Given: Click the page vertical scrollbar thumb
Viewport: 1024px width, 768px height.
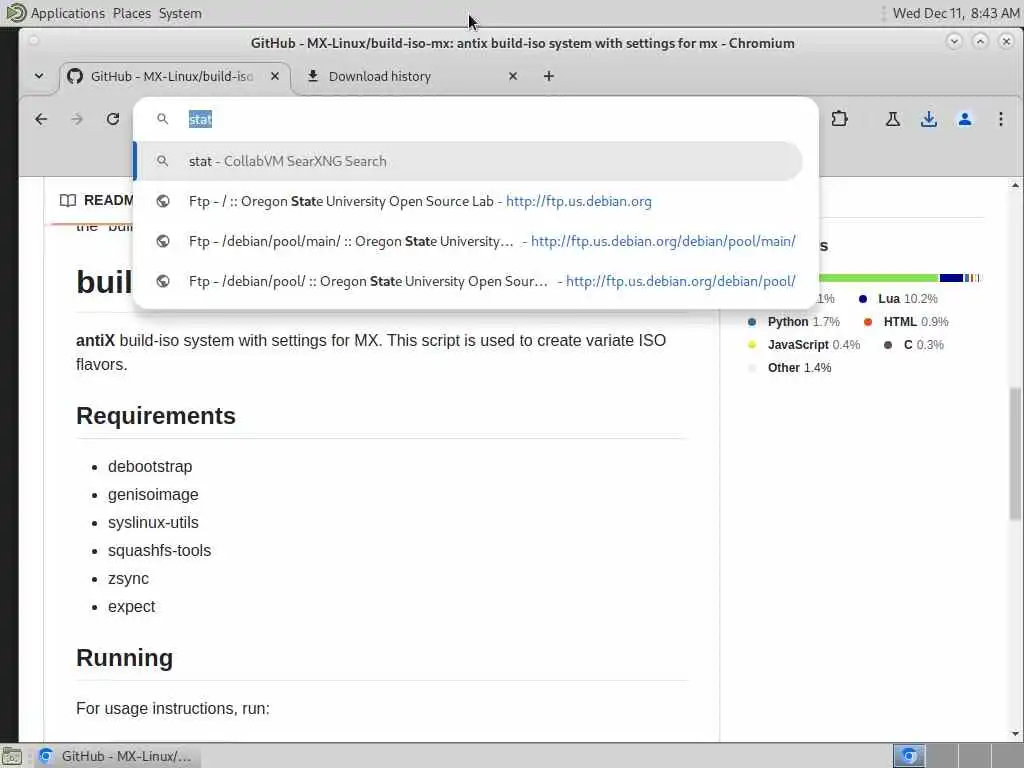Looking at the screenshot, I should point(1015,454).
